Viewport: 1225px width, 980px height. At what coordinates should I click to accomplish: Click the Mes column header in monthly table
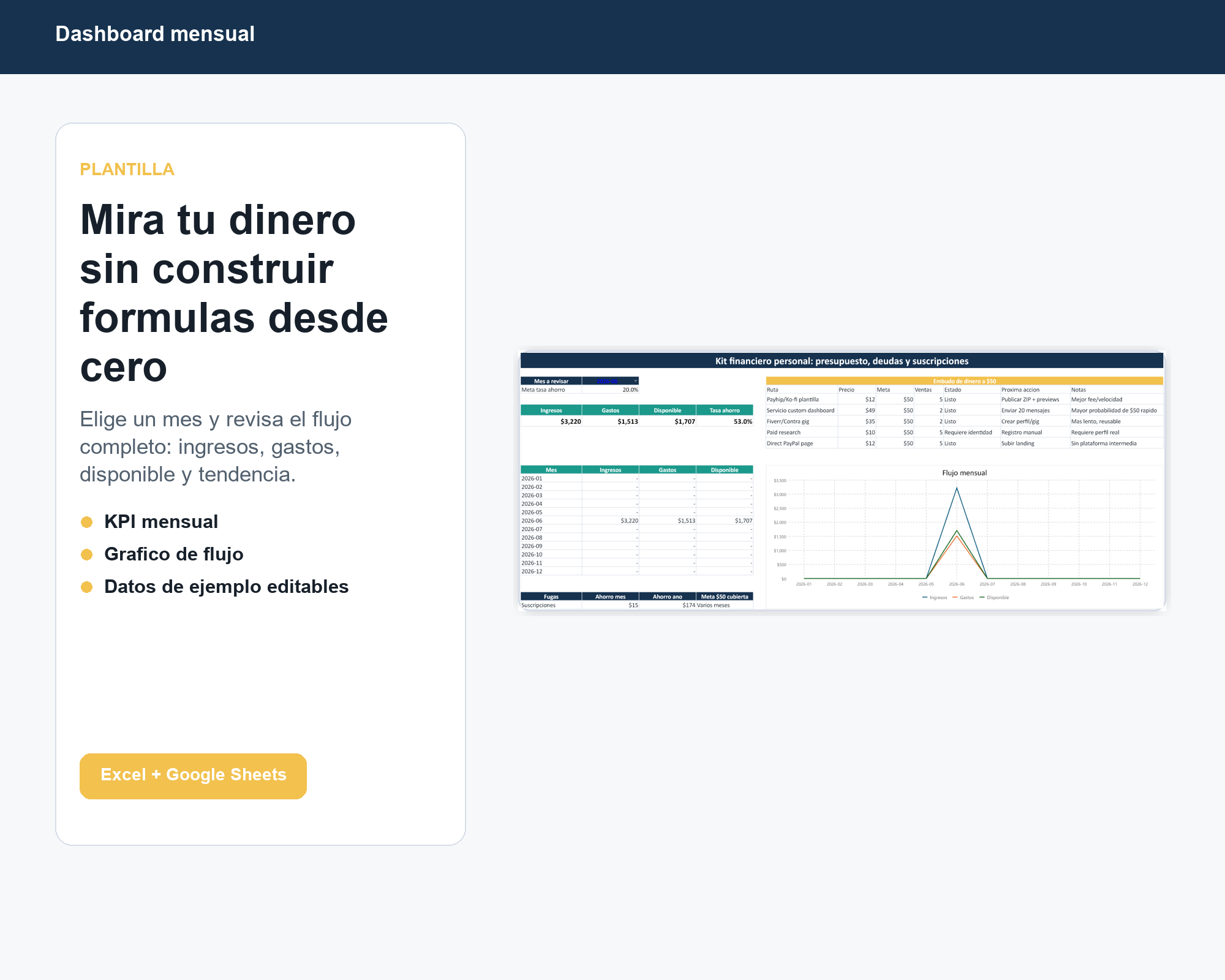click(x=551, y=470)
